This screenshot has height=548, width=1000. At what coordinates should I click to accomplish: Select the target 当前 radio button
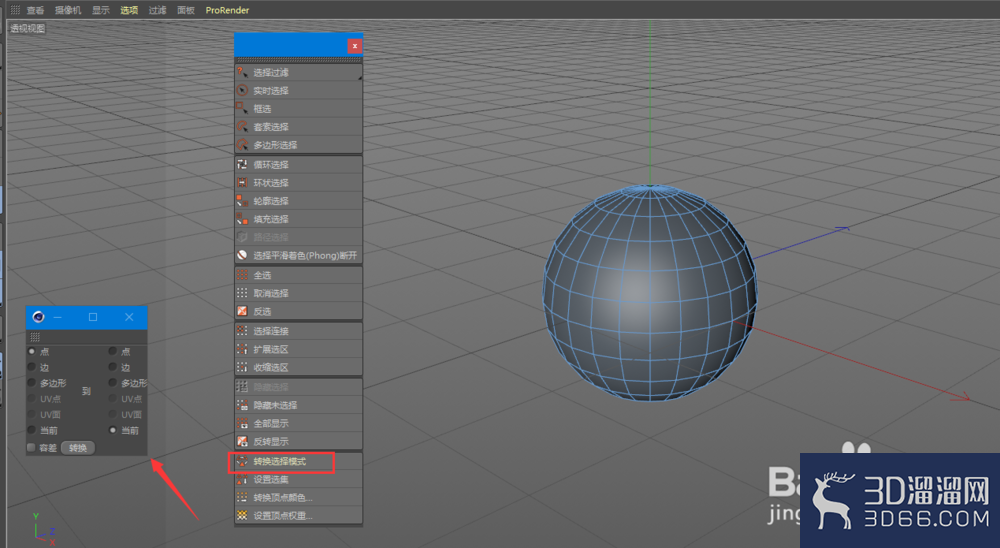point(113,430)
